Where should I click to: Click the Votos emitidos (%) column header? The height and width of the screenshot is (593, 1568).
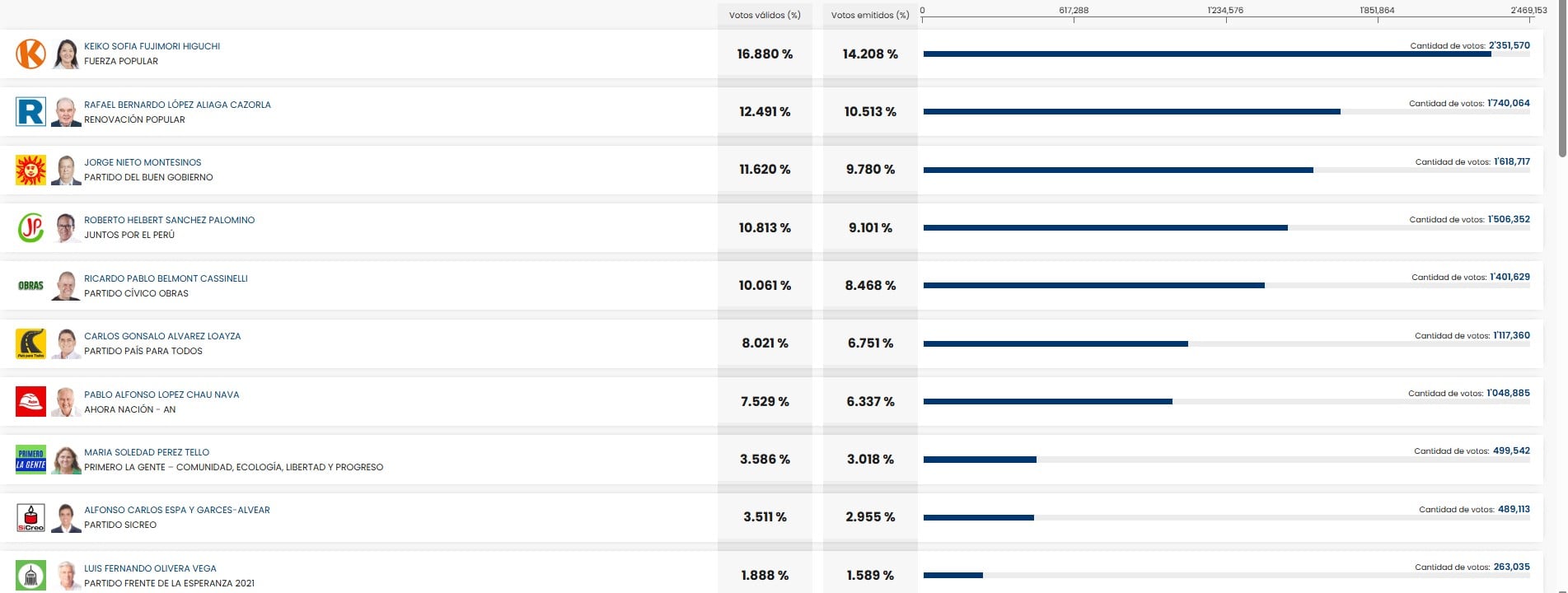pos(869,15)
